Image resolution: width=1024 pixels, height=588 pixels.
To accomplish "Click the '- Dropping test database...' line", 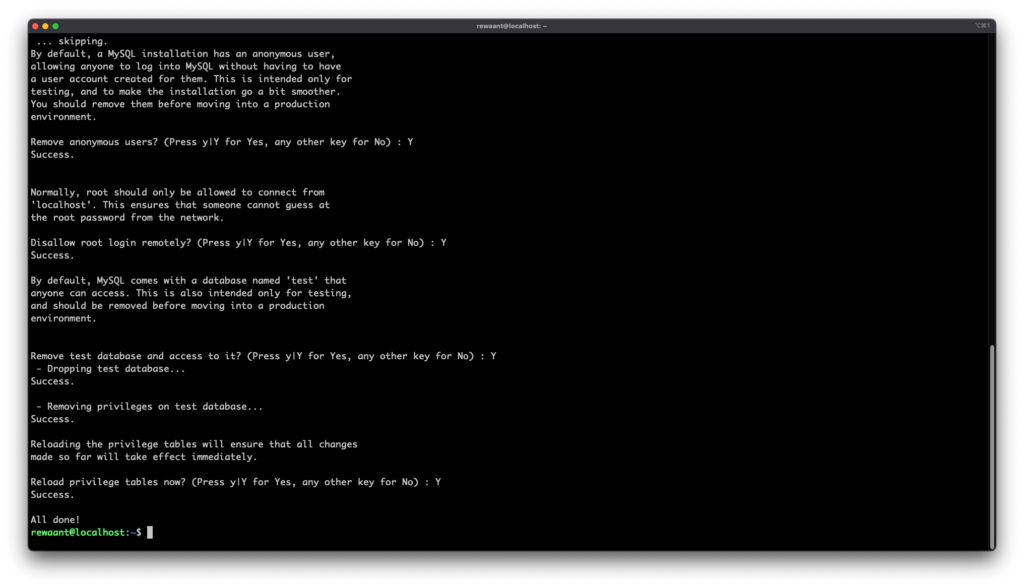I will coord(111,368).
